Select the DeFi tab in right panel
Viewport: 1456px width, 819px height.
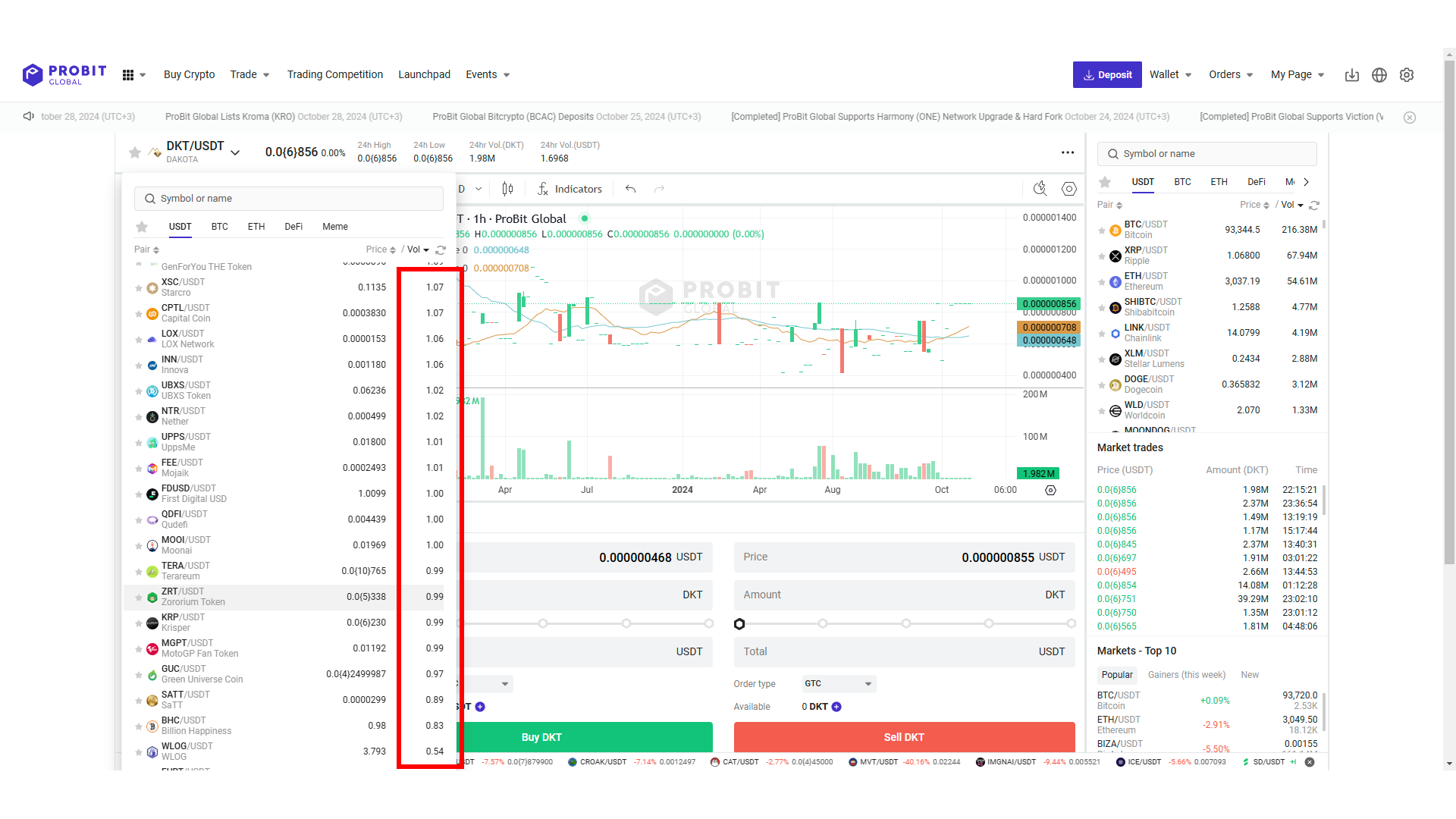[x=1257, y=182]
